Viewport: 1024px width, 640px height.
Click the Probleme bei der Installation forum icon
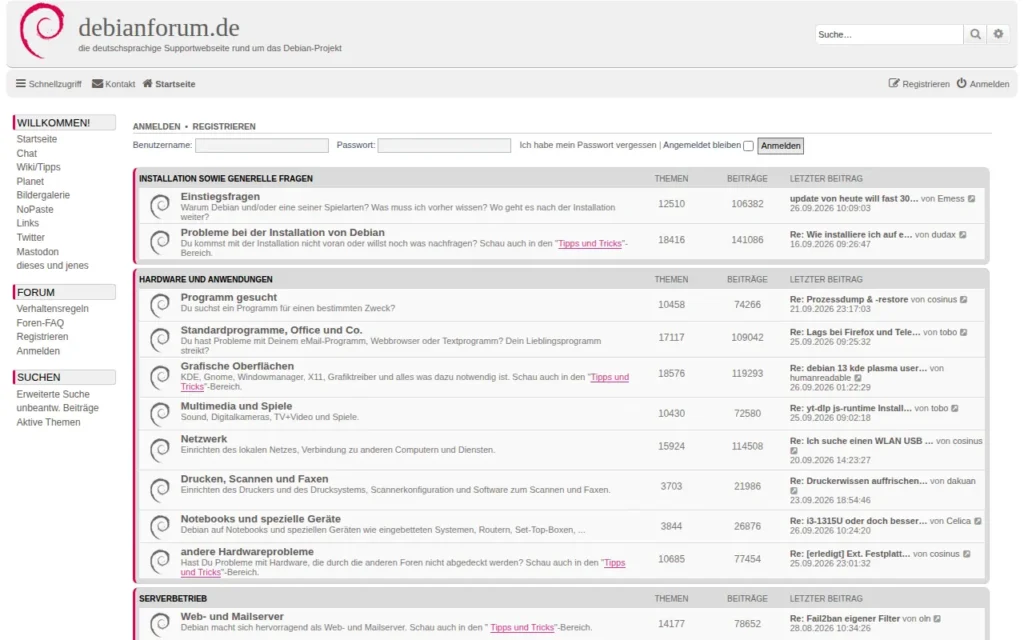pyautogui.click(x=160, y=242)
